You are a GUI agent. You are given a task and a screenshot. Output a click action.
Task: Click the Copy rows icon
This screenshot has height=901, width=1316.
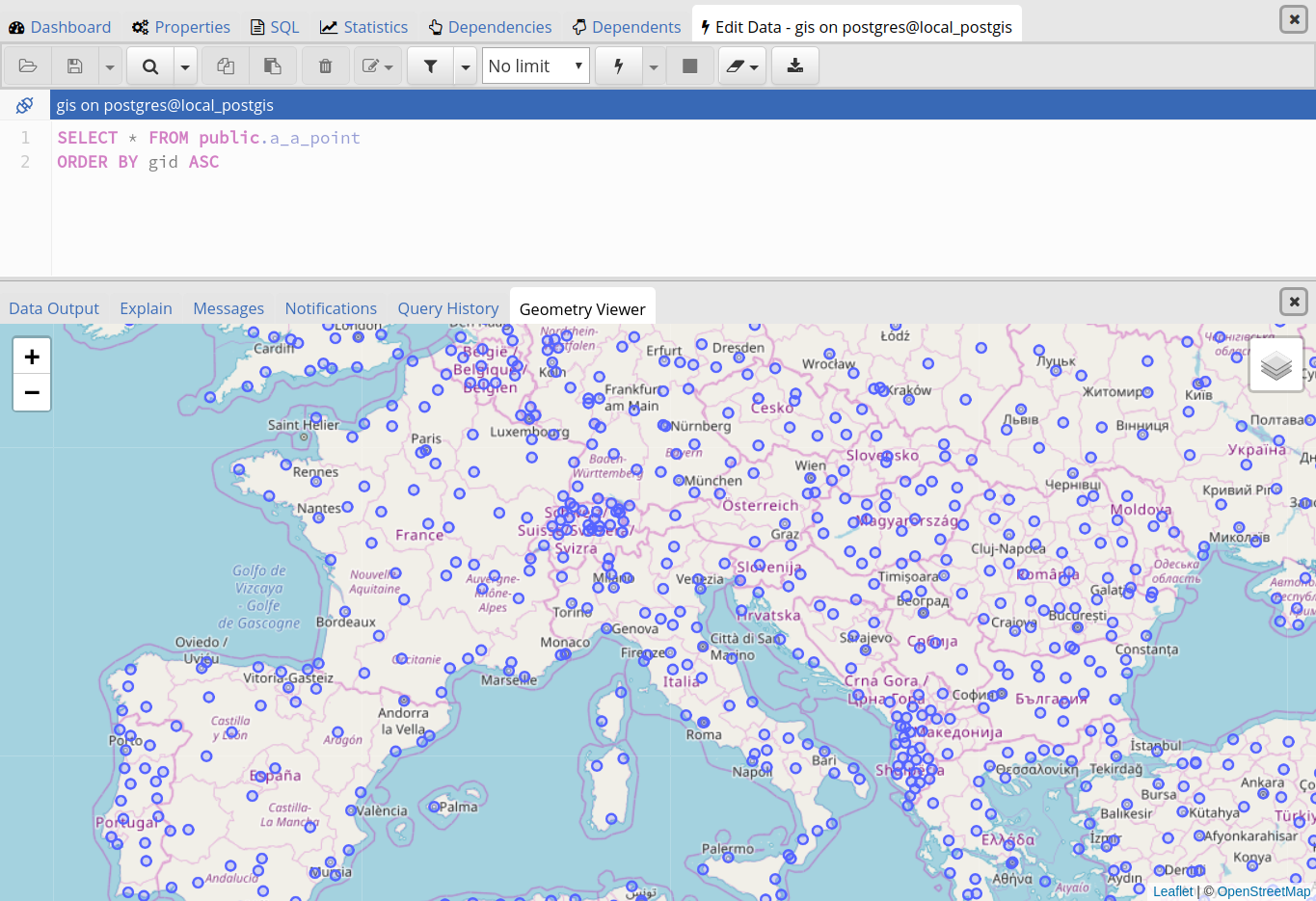(x=226, y=66)
